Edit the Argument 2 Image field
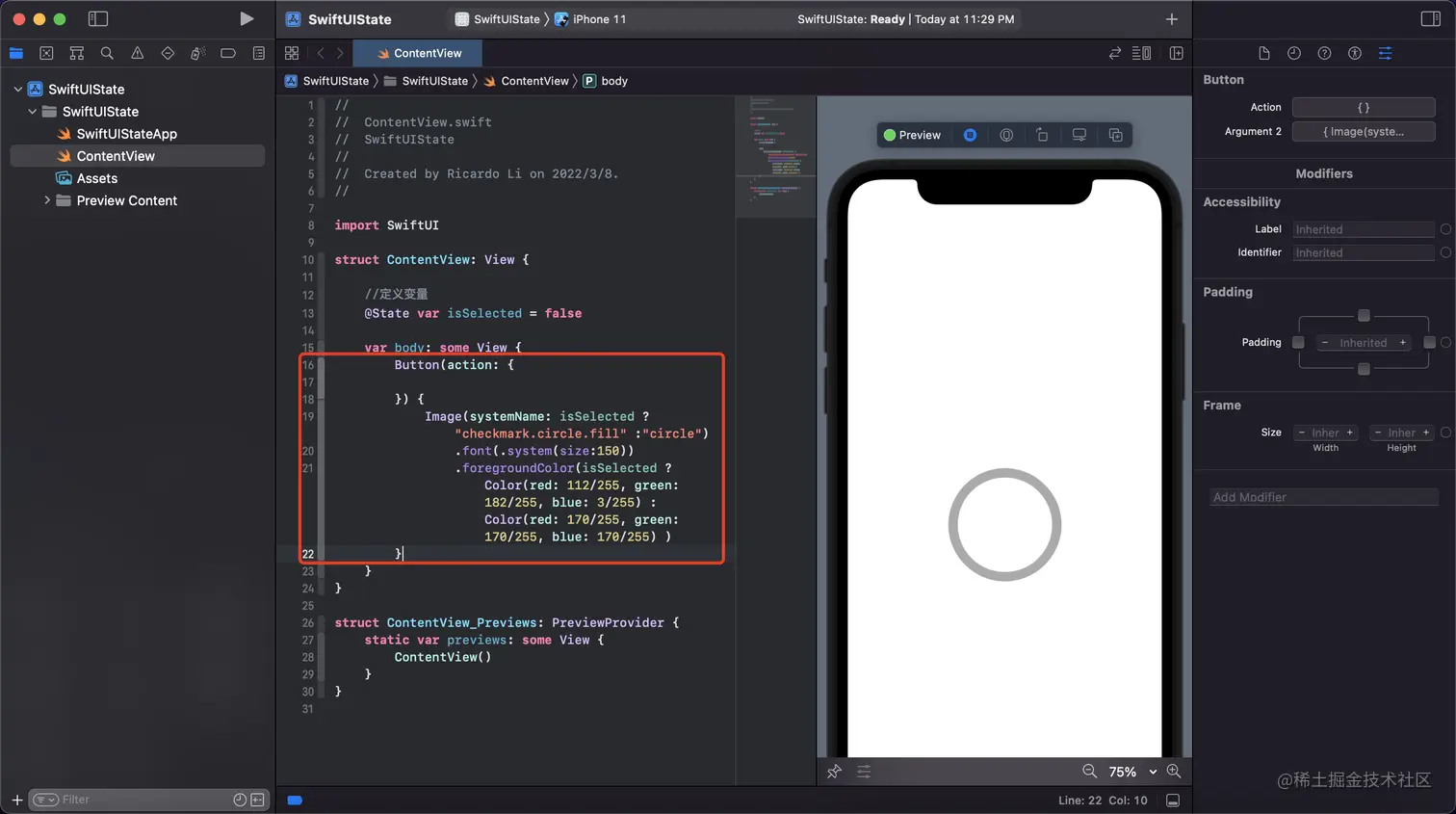Viewport: 1456px width, 814px height. (1364, 131)
